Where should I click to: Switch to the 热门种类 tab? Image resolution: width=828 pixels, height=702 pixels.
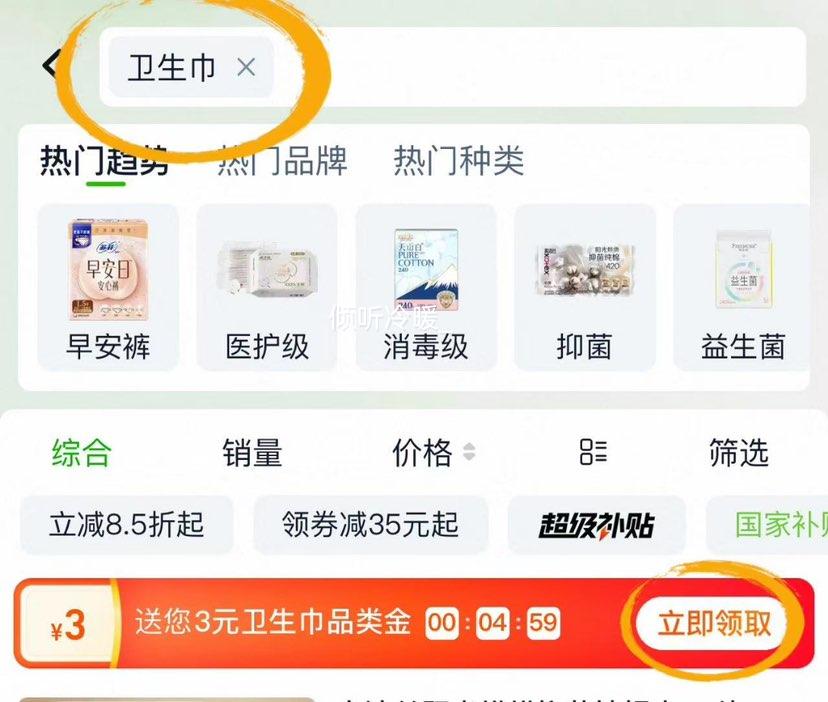pos(459,161)
